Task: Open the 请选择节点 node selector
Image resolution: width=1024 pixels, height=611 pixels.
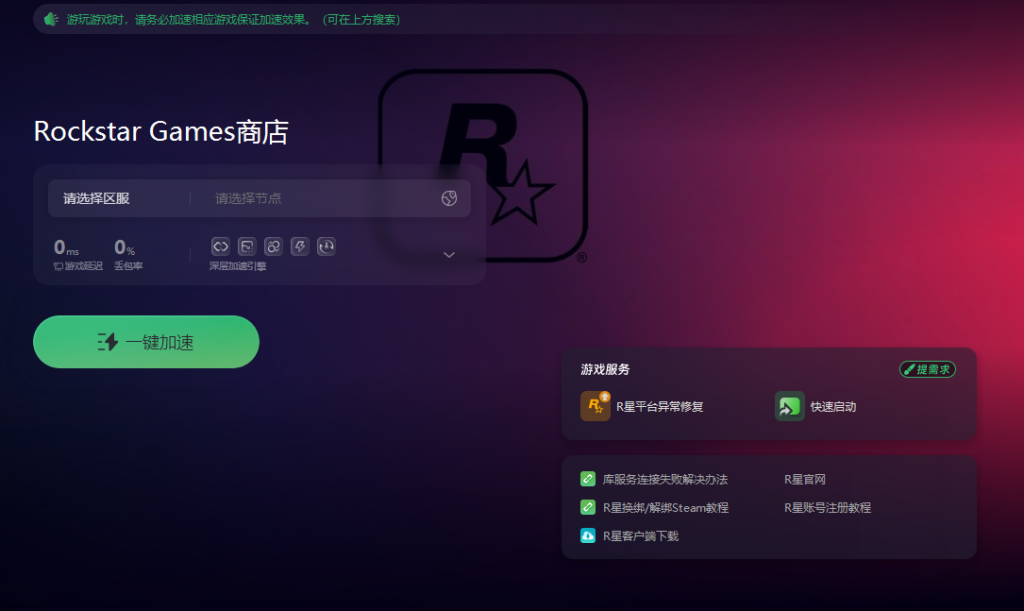Action: coord(248,198)
